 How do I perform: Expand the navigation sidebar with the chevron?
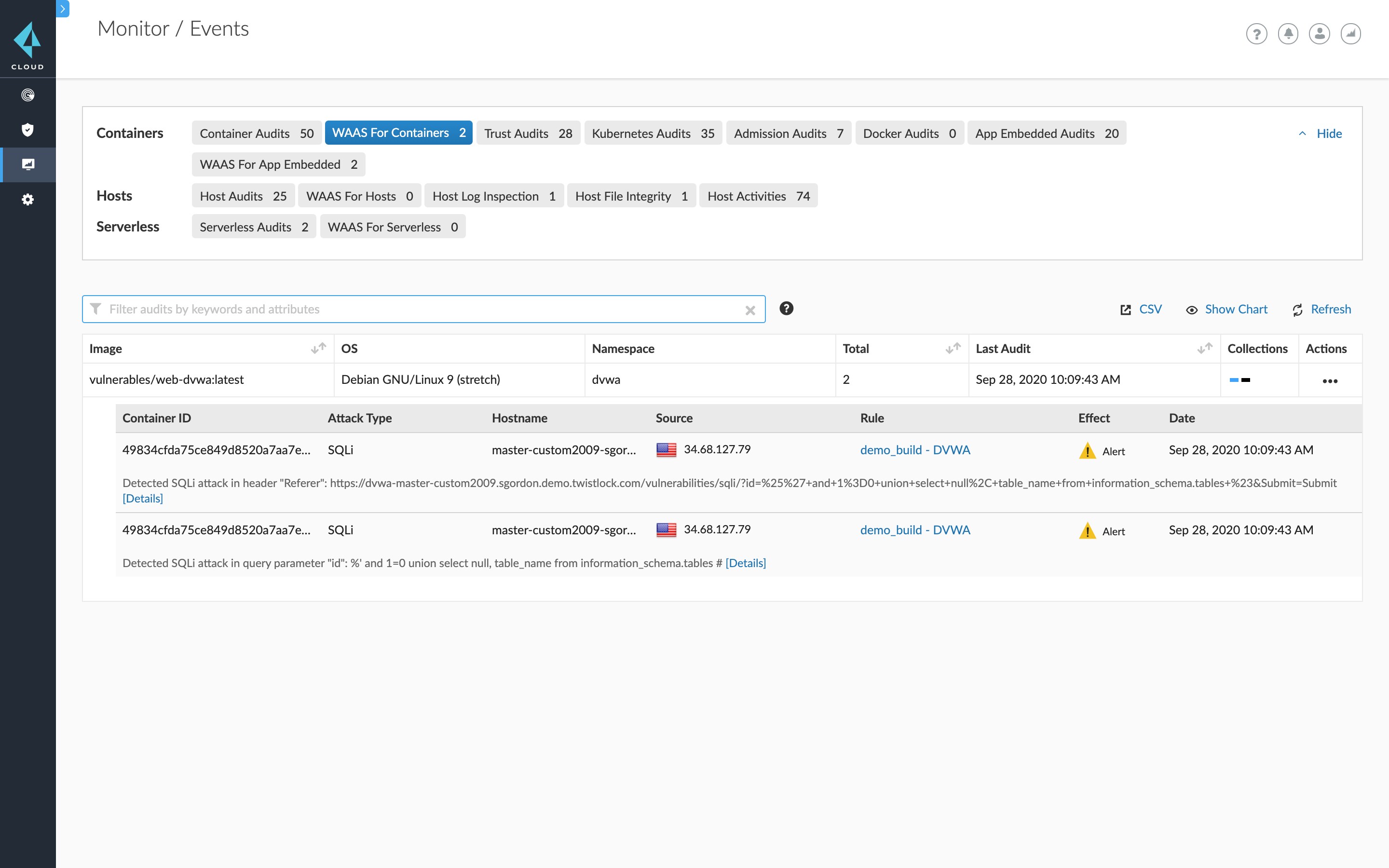(62, 9)
